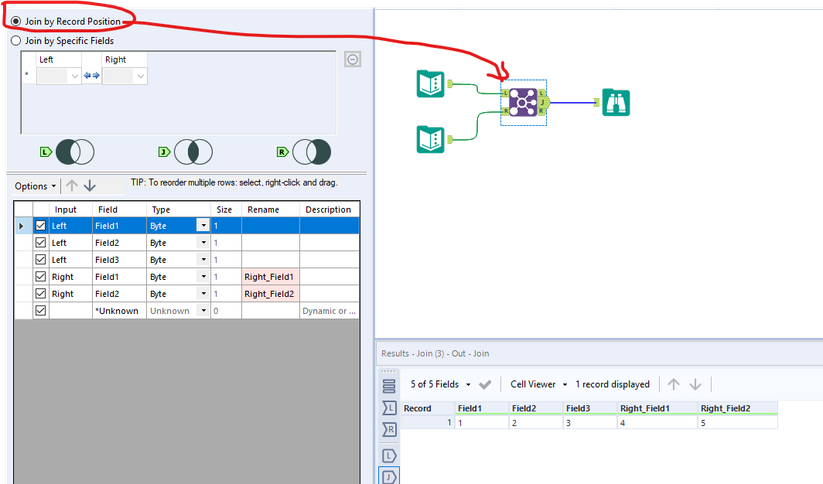Open Type dropdown for *Unknown row
This screenshot has height=484, width=823.
pos(203,311)
